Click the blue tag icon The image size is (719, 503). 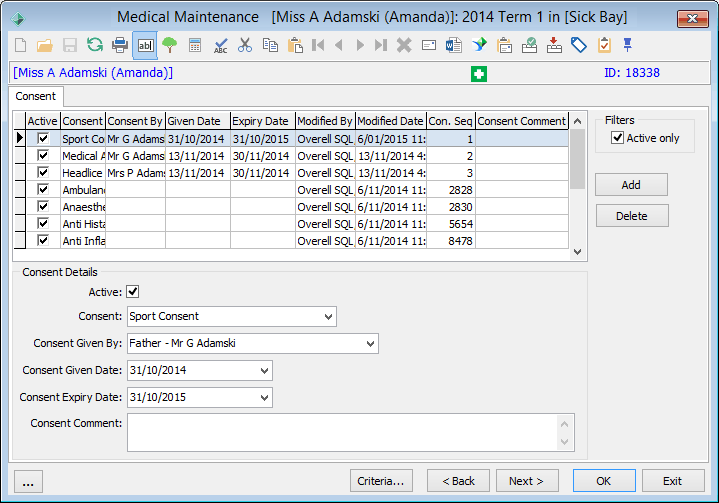pyautogui.click(x=579, y=45)
